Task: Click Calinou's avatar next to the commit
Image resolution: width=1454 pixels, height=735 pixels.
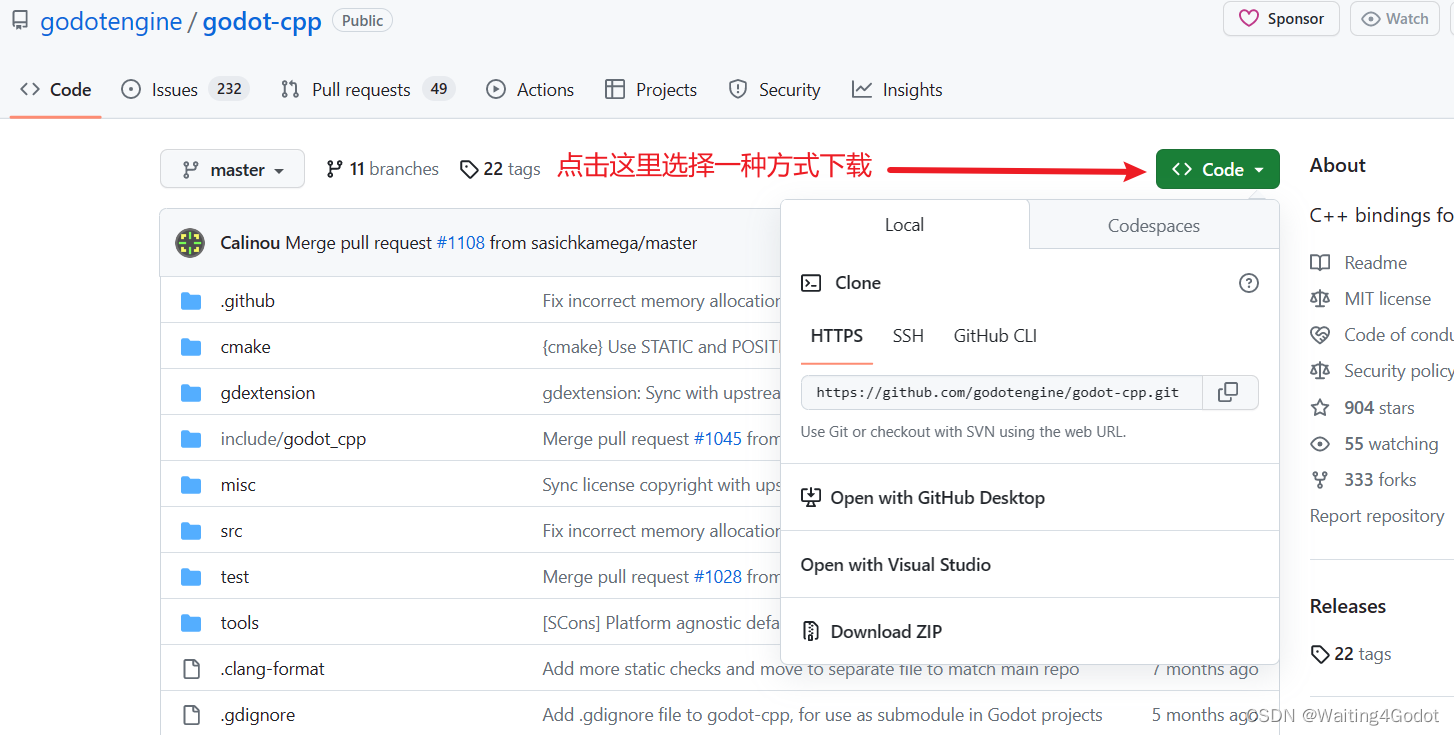Action: (x=189, y=242)
